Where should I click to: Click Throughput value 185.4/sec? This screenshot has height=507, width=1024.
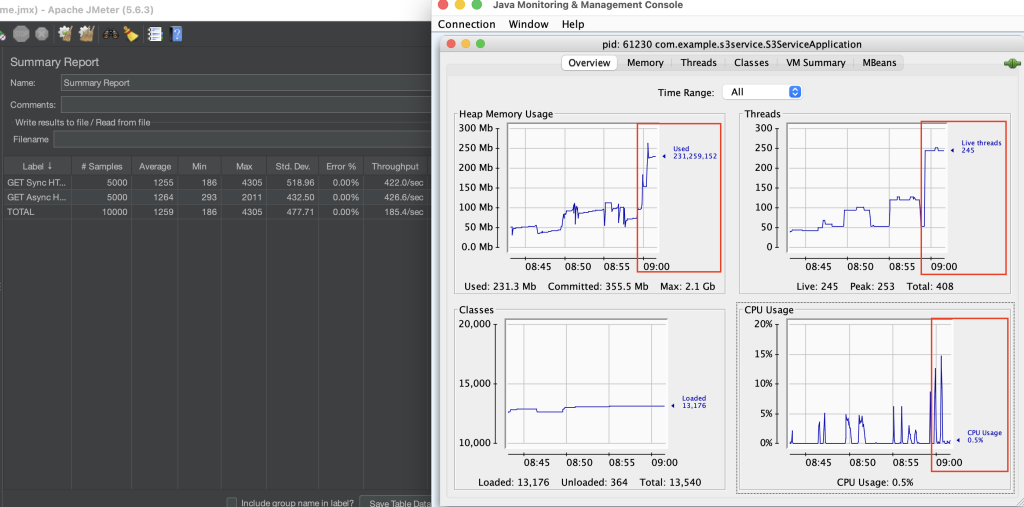406,212
